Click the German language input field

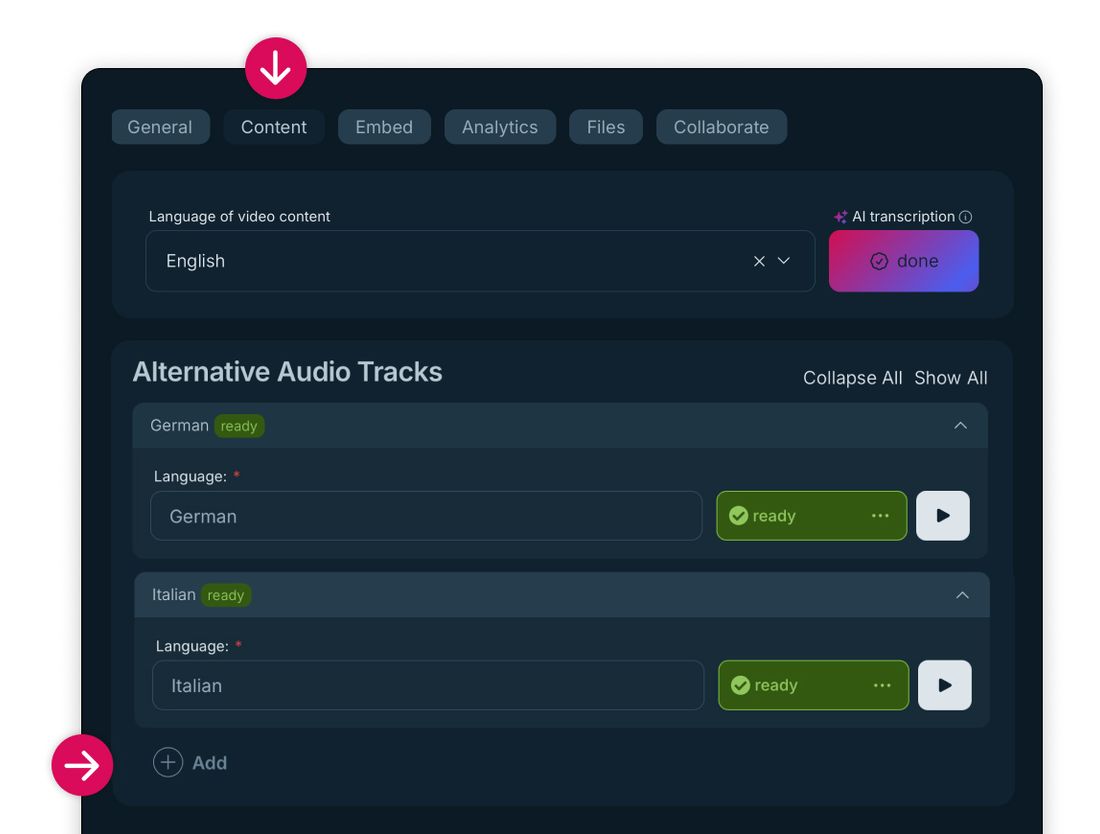pos(427,516)
